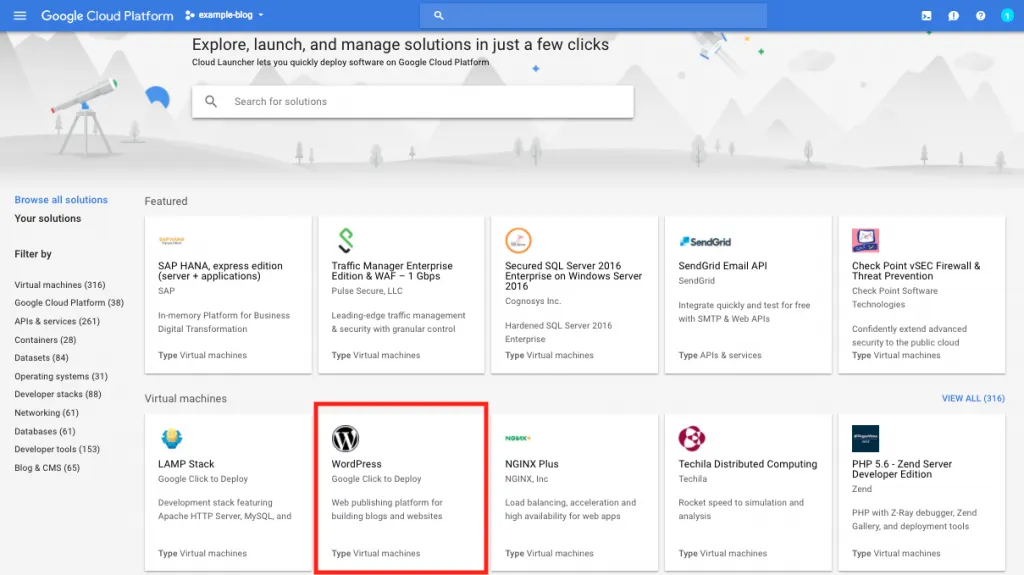The width and height of the screenshot is (1024, 575).
Task: Filter by Google Cloud Platform (38)
Action: [69, 303]
